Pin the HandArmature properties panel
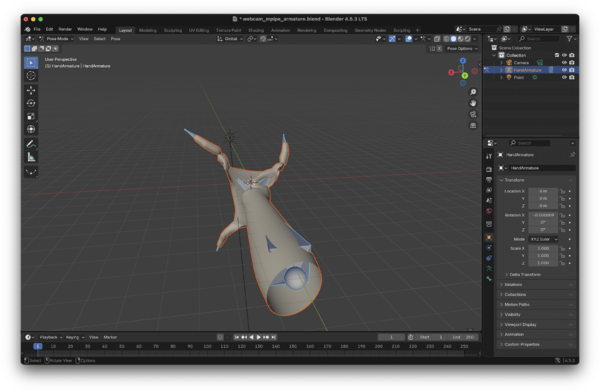Screen dimensions: 600x392 click(x=572, y=155)
